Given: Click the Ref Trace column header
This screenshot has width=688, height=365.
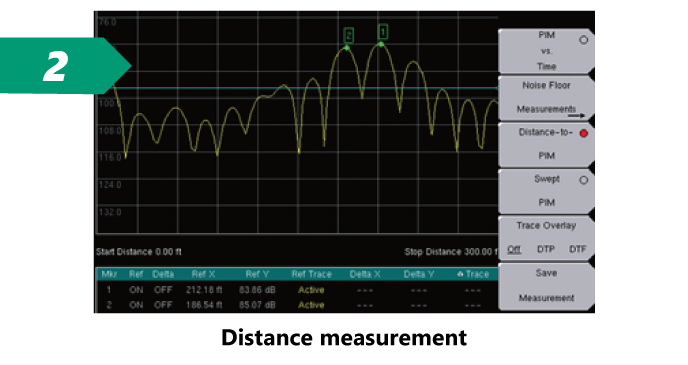Looking at the screenshot, I should (312, 274).
